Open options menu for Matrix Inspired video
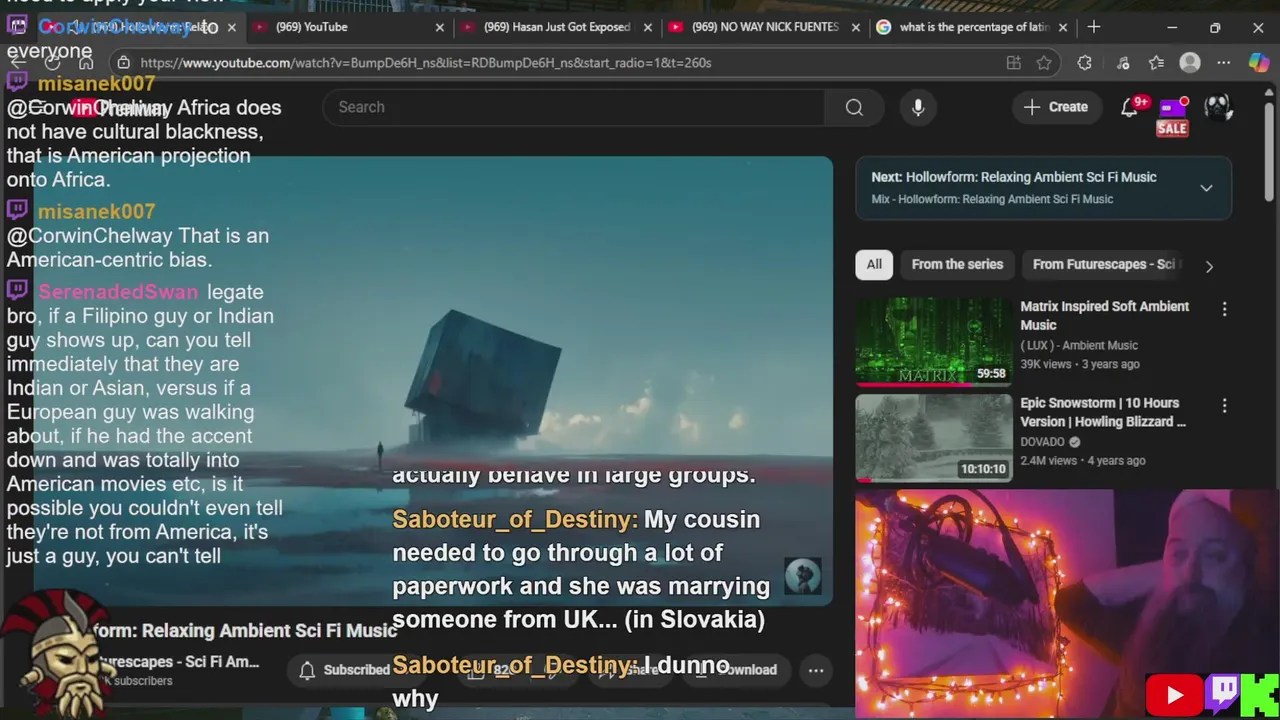 1224,309
